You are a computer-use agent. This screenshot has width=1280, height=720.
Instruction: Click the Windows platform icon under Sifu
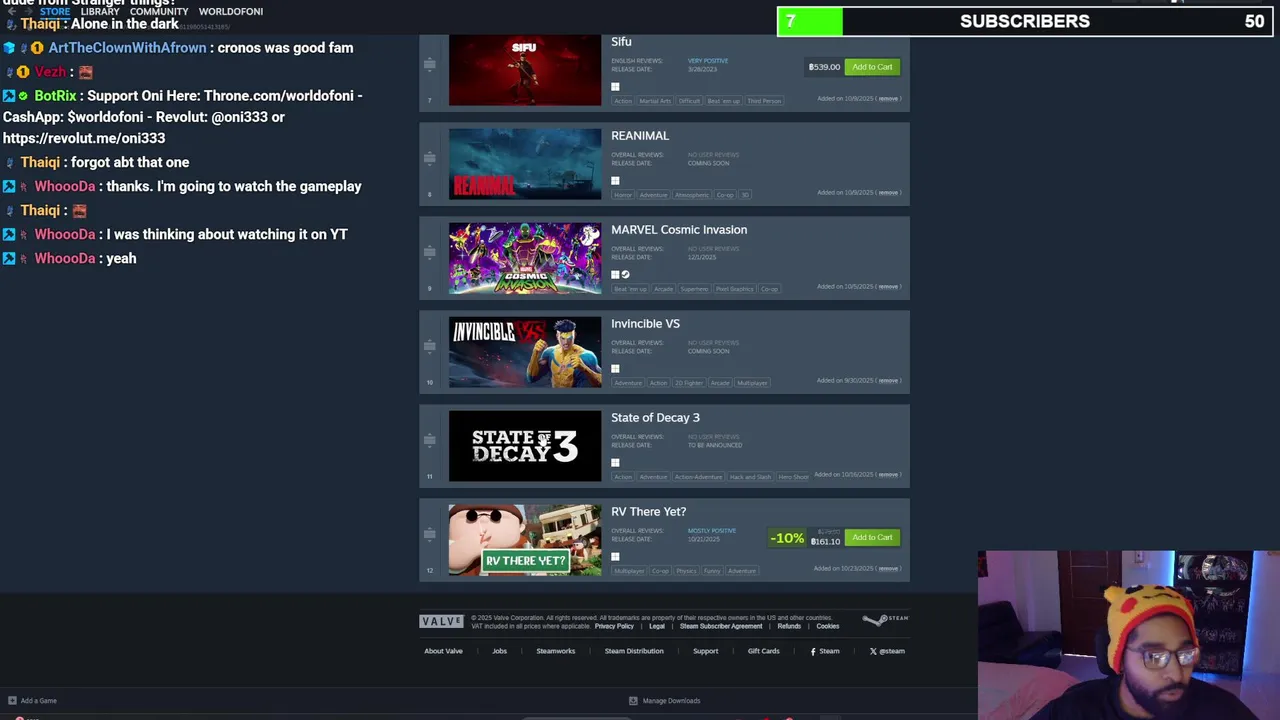[615, 87]
